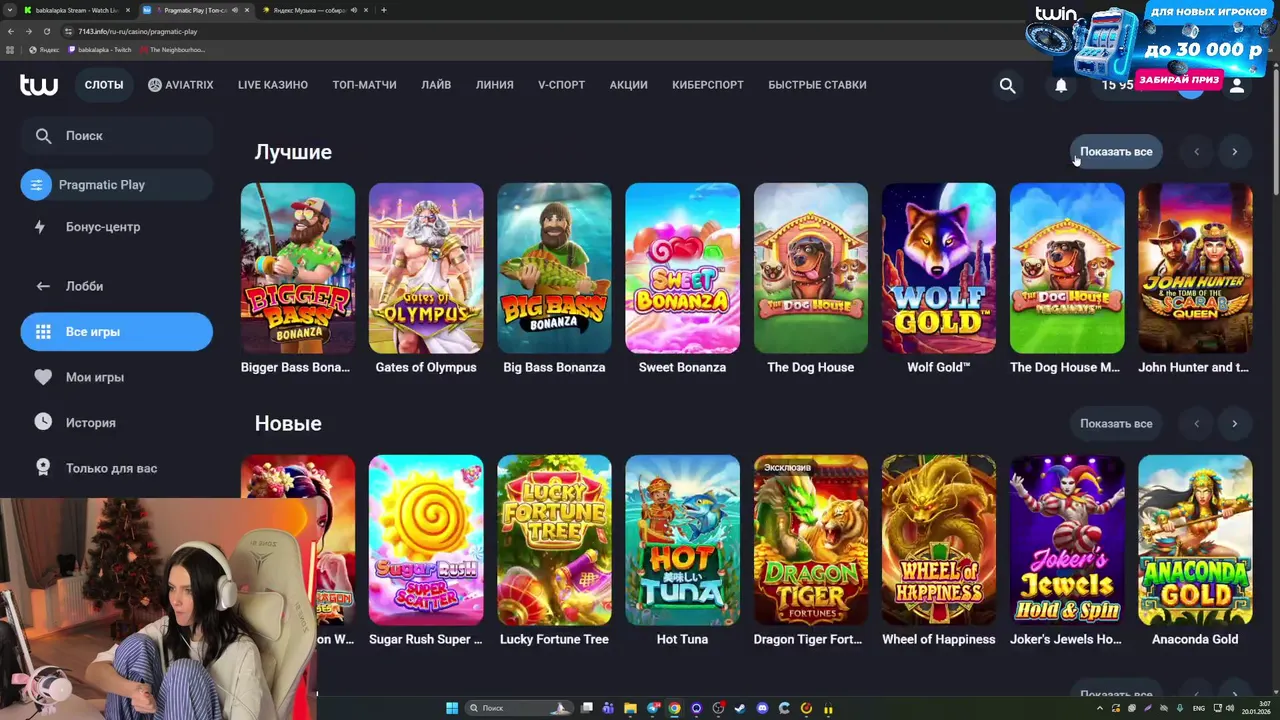1280x720 pixels.
Task: Open Акции promotions page
Action: click(x=629, y=85)
